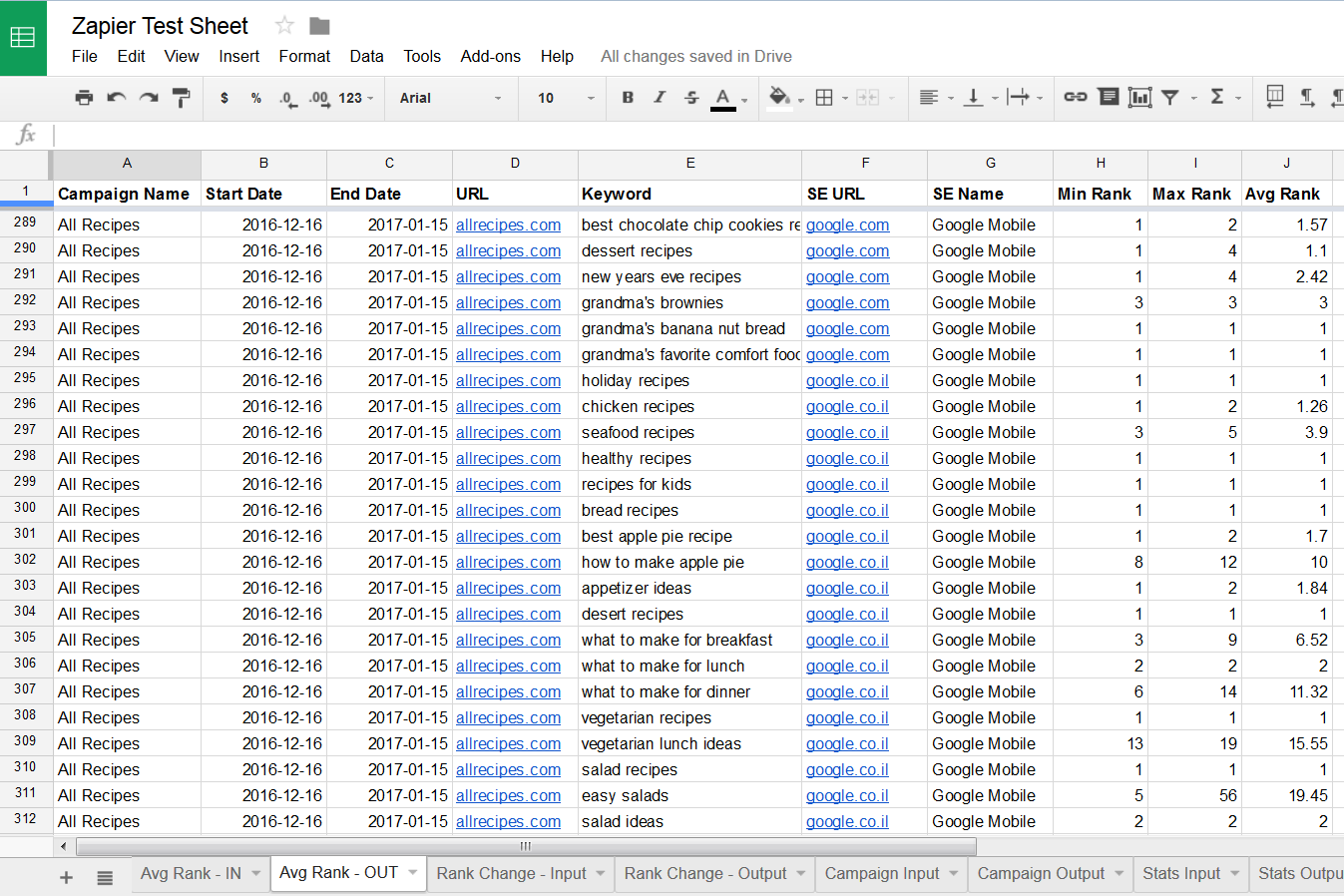Open the Arial font dropdown
This screenshot has width=1344, height=896.
click(450, 98)
